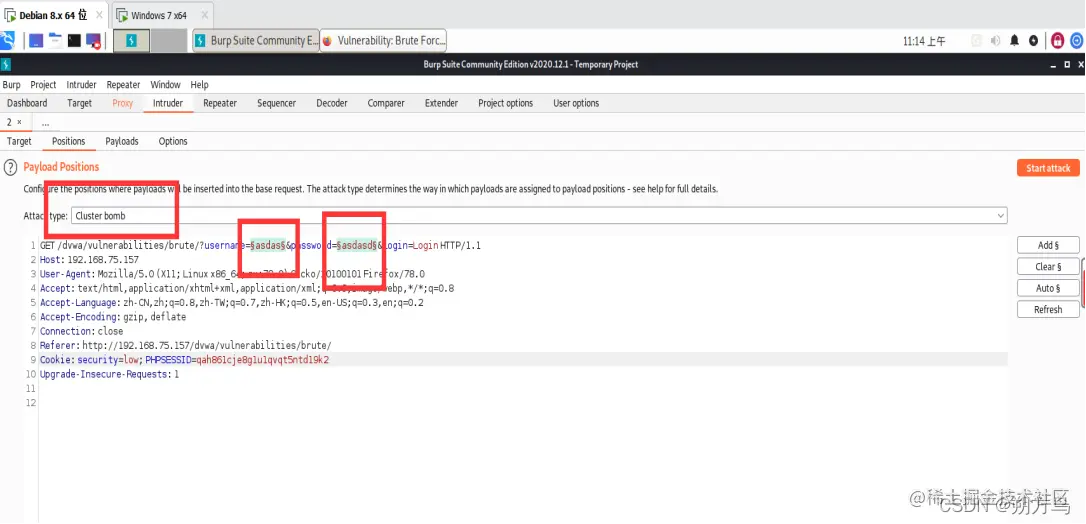Open the Intruder menu in the menu bar
The image size is (1086, 524).
tap(82, 84)
